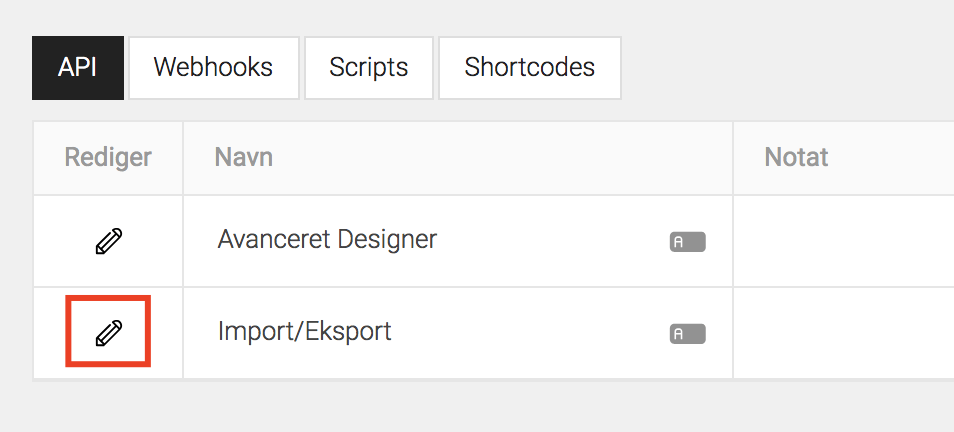Screen dimensions: 954x432
Task: Click the gray A badge beside Avanceret Designer
Action: tap(688, 242)
